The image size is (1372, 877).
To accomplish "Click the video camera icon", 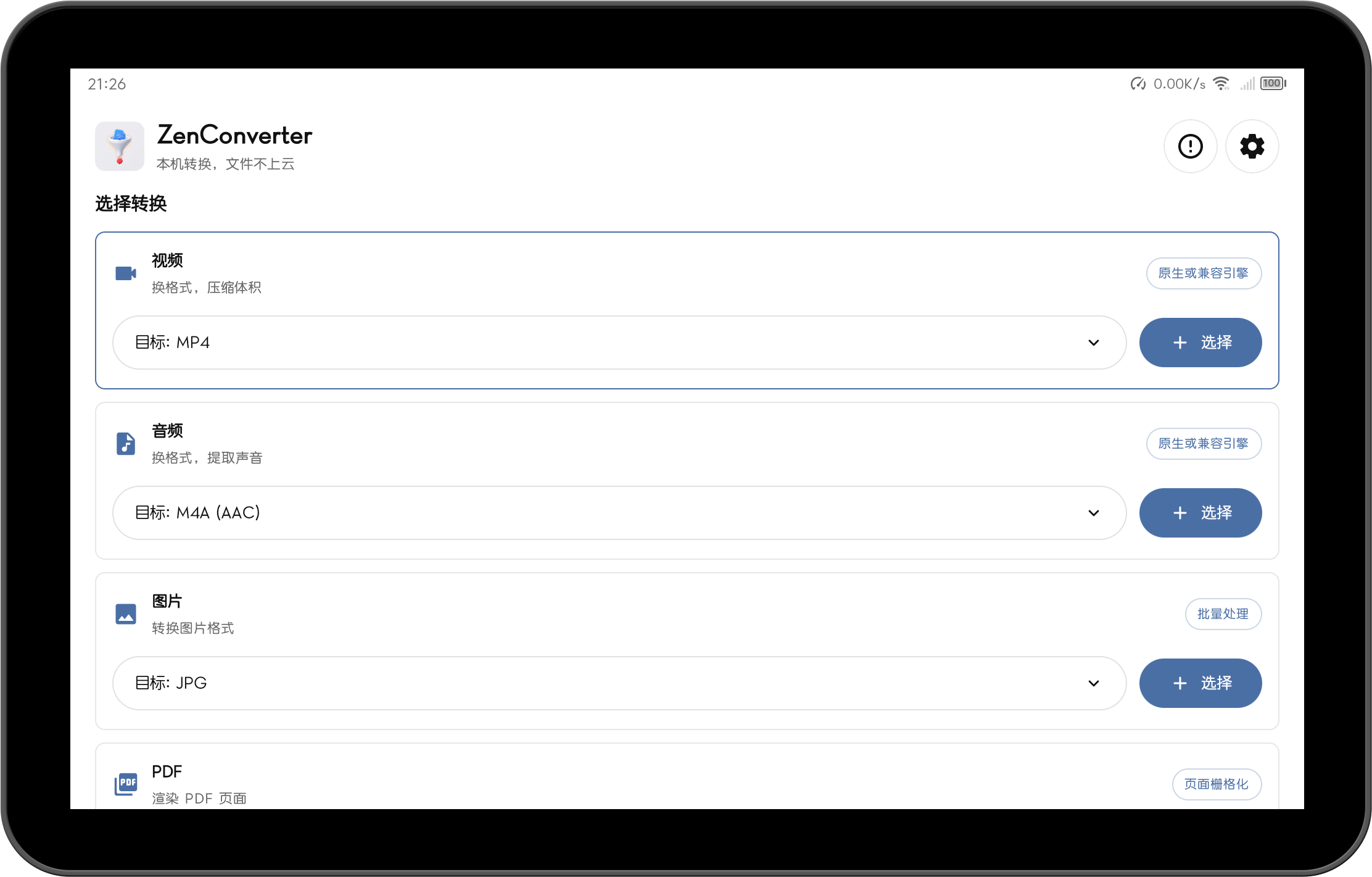I will pyautogui.click(x=126, y=273).
